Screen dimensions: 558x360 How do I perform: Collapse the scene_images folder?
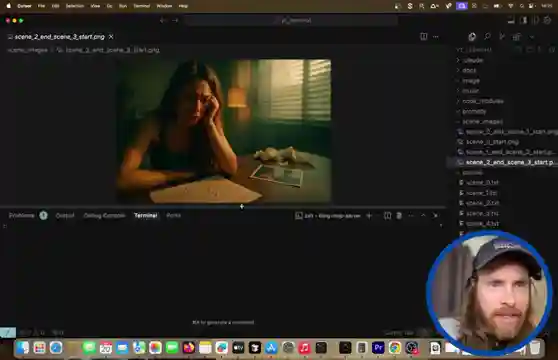coord(483,121)
